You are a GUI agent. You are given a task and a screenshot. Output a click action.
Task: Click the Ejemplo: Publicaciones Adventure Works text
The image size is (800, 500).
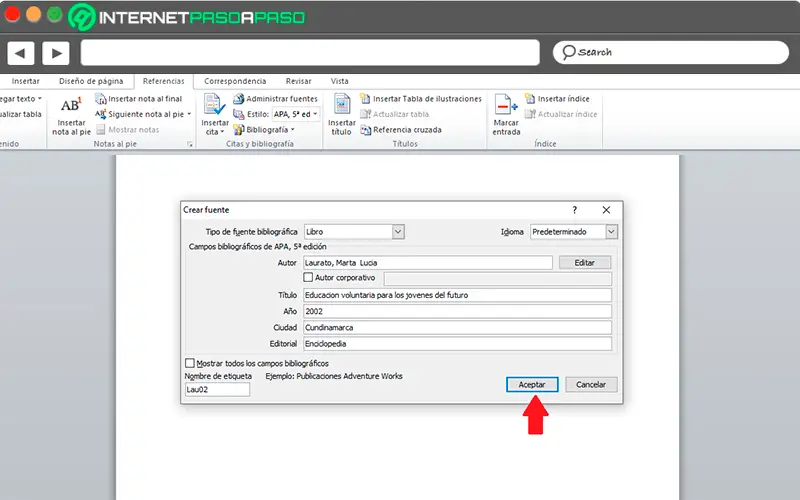tap(334, 376)
